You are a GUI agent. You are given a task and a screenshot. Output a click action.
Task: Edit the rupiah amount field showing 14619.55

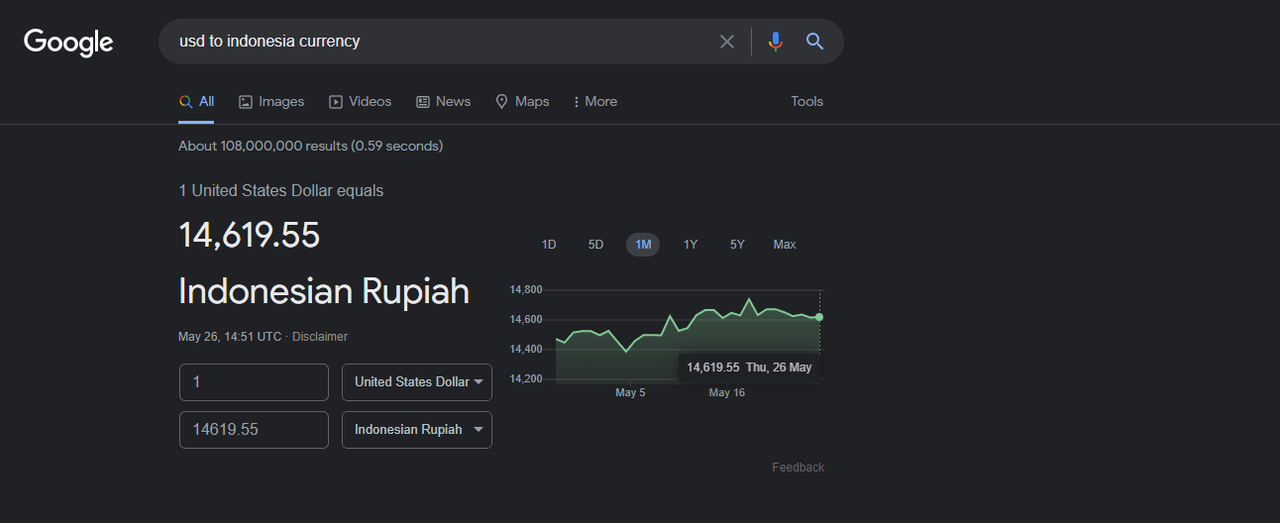pos(254,430)
